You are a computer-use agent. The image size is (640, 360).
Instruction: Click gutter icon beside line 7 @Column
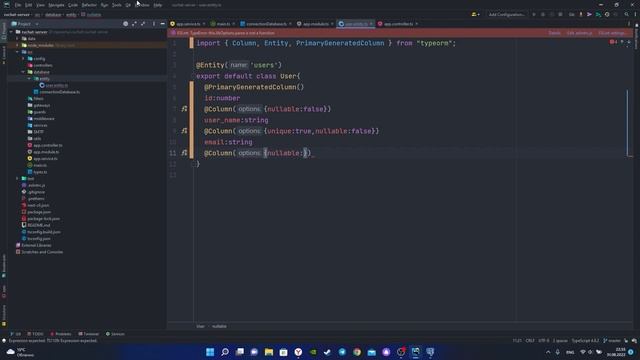184,109
